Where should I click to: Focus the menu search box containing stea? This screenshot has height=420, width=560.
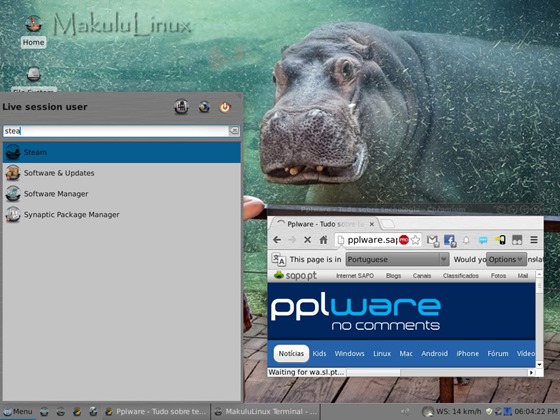[x=116, y=131]
